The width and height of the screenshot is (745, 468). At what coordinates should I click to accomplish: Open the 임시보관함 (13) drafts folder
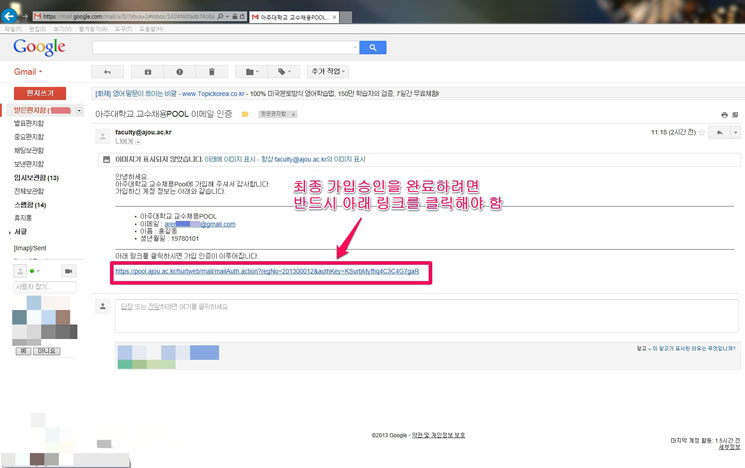coord(36,178)
